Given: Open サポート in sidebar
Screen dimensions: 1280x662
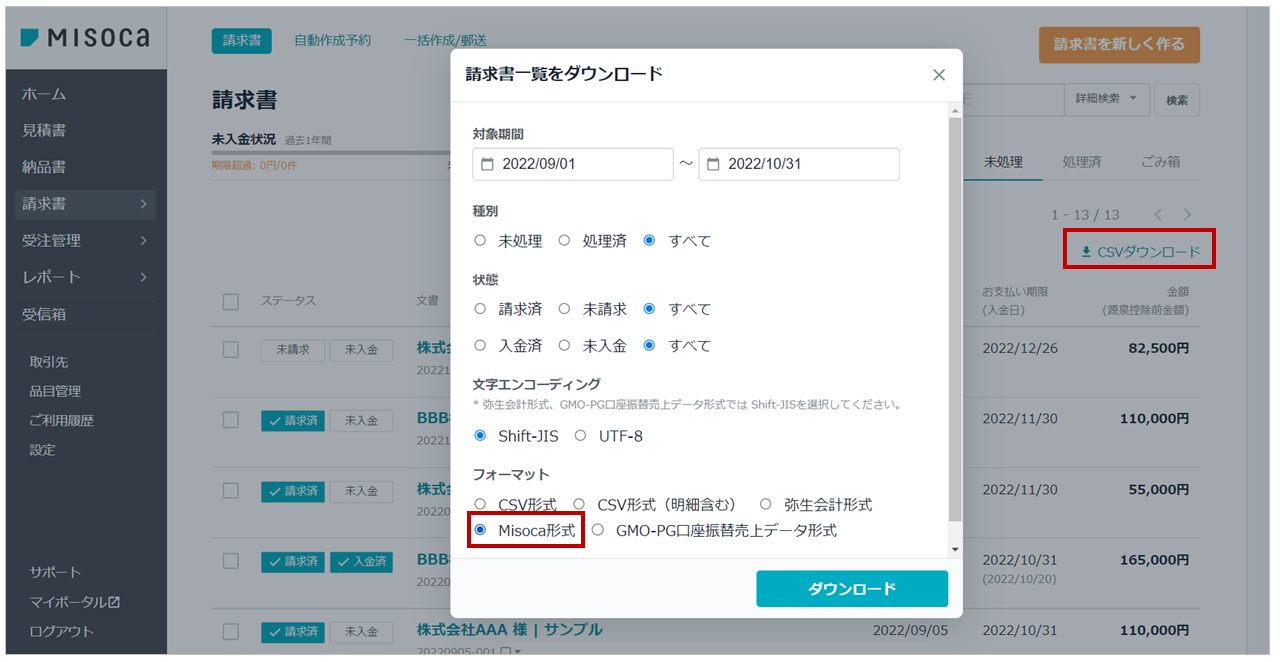Looking at the screenshot, I should click(56, 572).
